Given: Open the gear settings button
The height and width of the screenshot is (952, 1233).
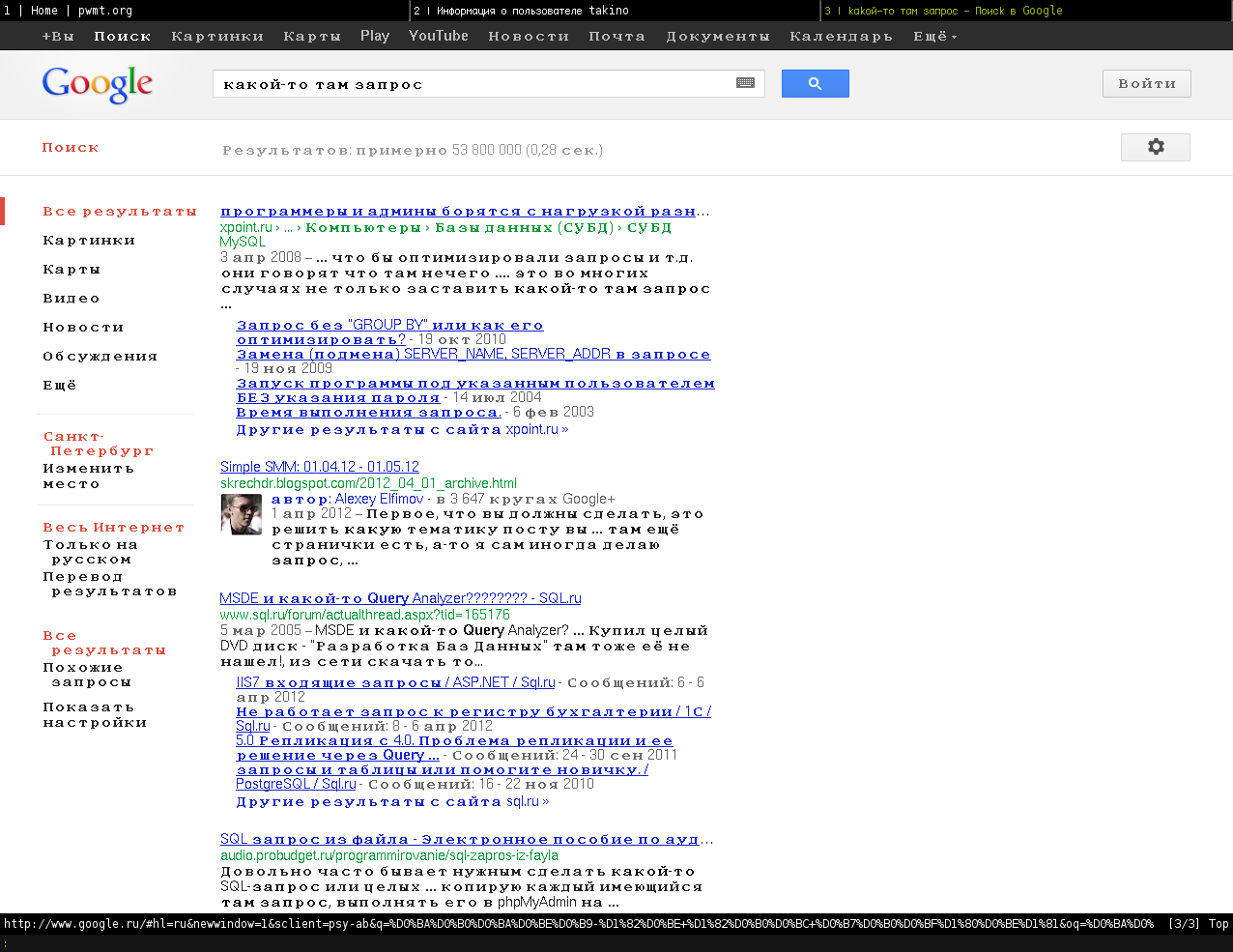Looking at the screenshot, I should tap(1155, 147).
